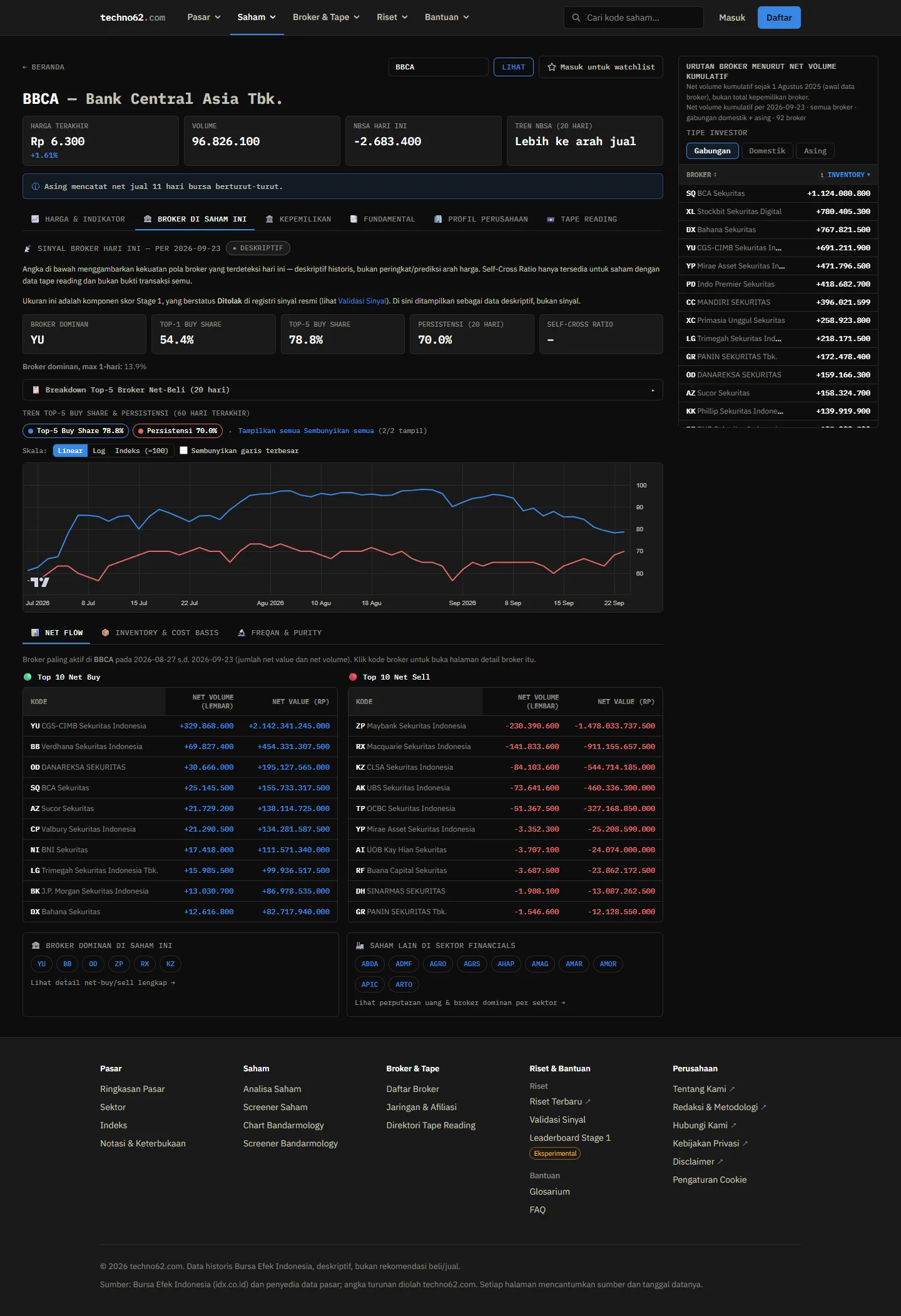Click the Profil Perusahaan building icon
The height and width of the screenshot is (1316, 901).
point(438,219)
